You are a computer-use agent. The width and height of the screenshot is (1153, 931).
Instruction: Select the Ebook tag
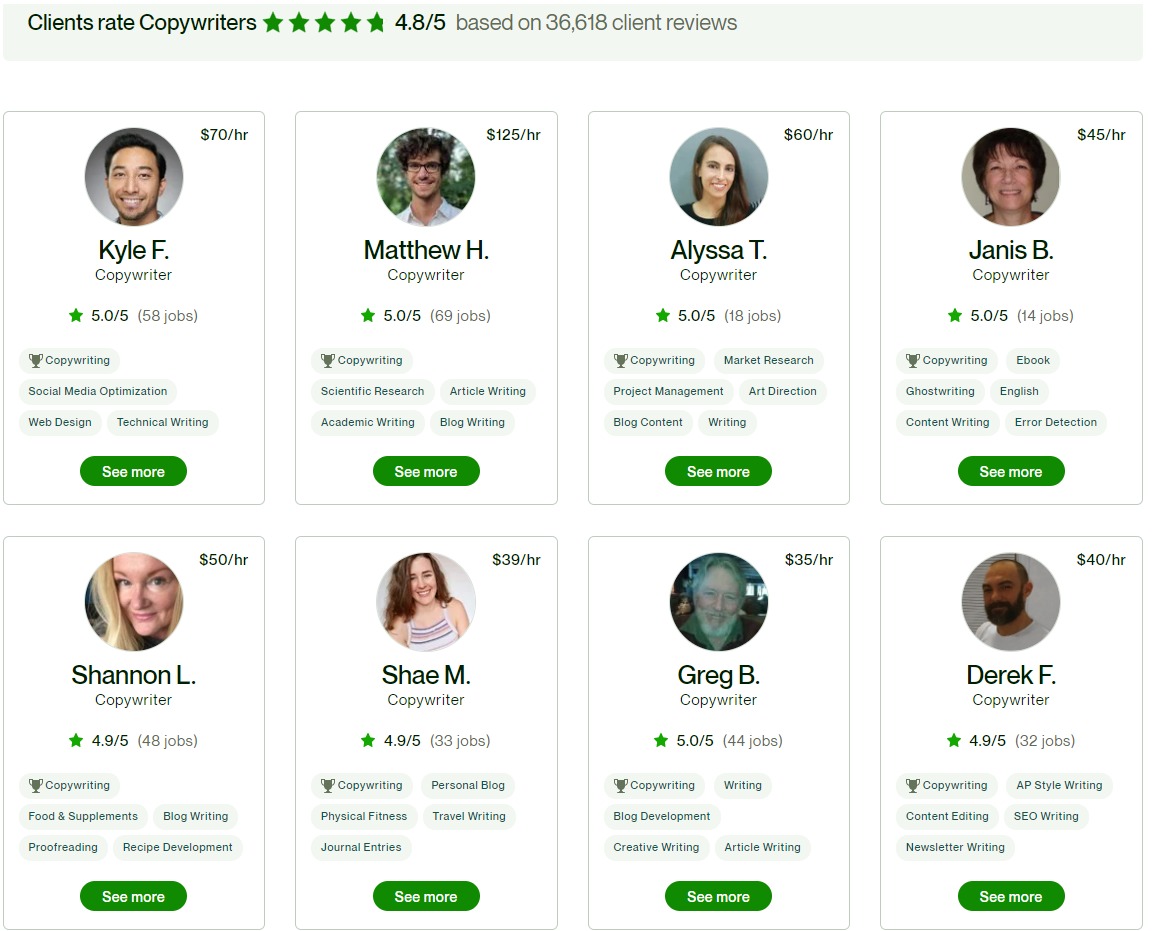pos(1033,360)
